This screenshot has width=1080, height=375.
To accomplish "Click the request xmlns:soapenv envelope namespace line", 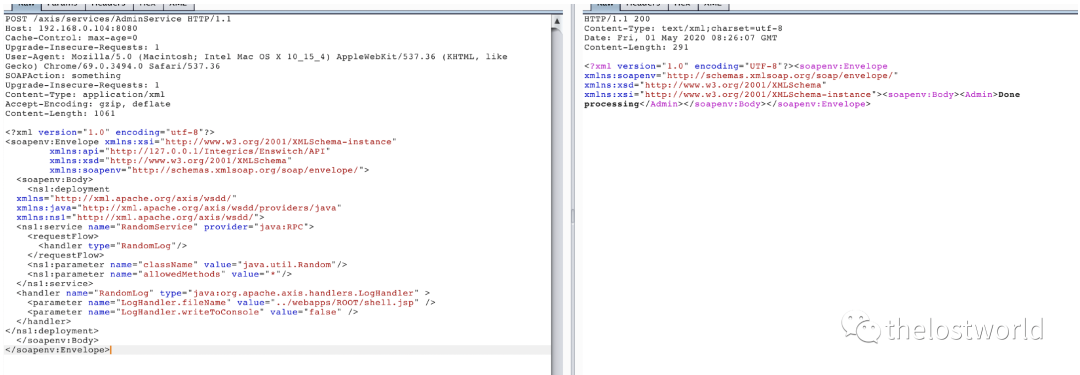I will click(x=209, y=170).
